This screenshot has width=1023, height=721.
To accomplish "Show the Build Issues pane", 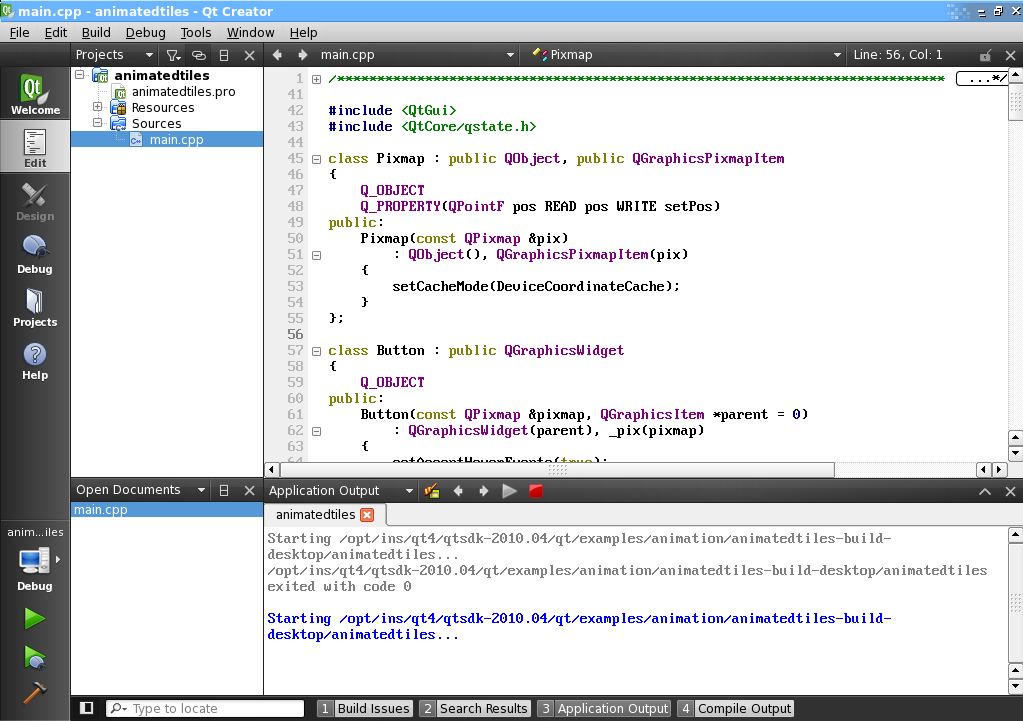I will (x=365, y=709).
